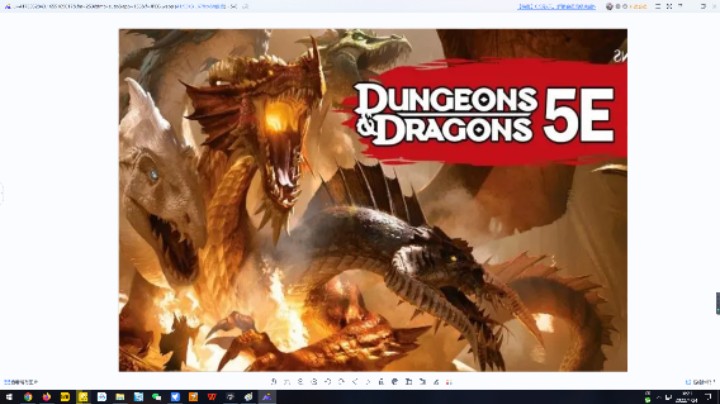Viewport: 720px width, 404px height.
Task: Click the multicolored icon ending the viewer toolbar
Action: point(449,382)
